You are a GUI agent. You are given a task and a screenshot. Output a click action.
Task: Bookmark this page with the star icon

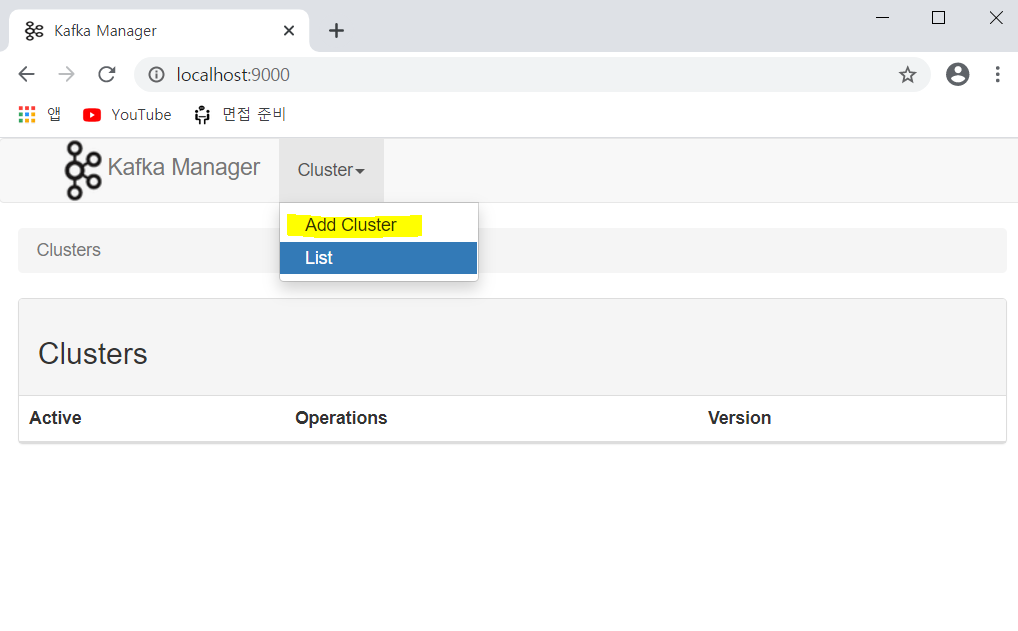click(907, 75)
